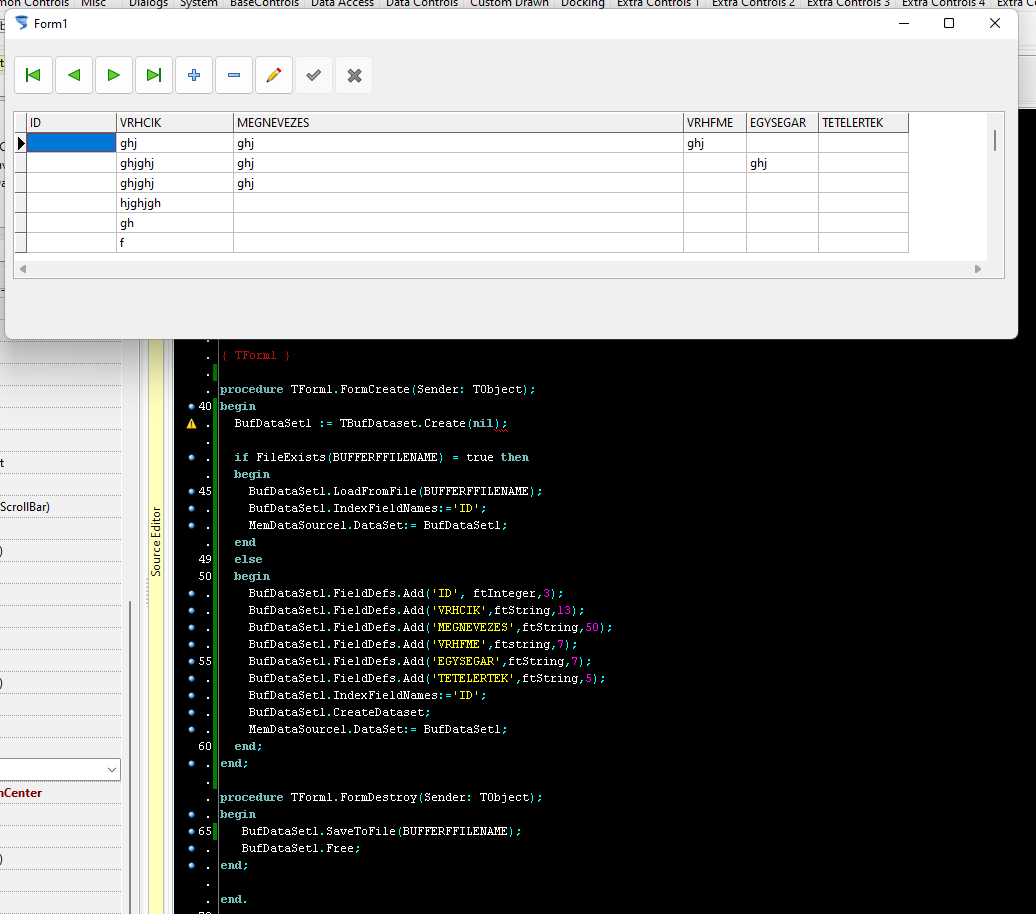Minimize the Form1 window

coord(904,23)
